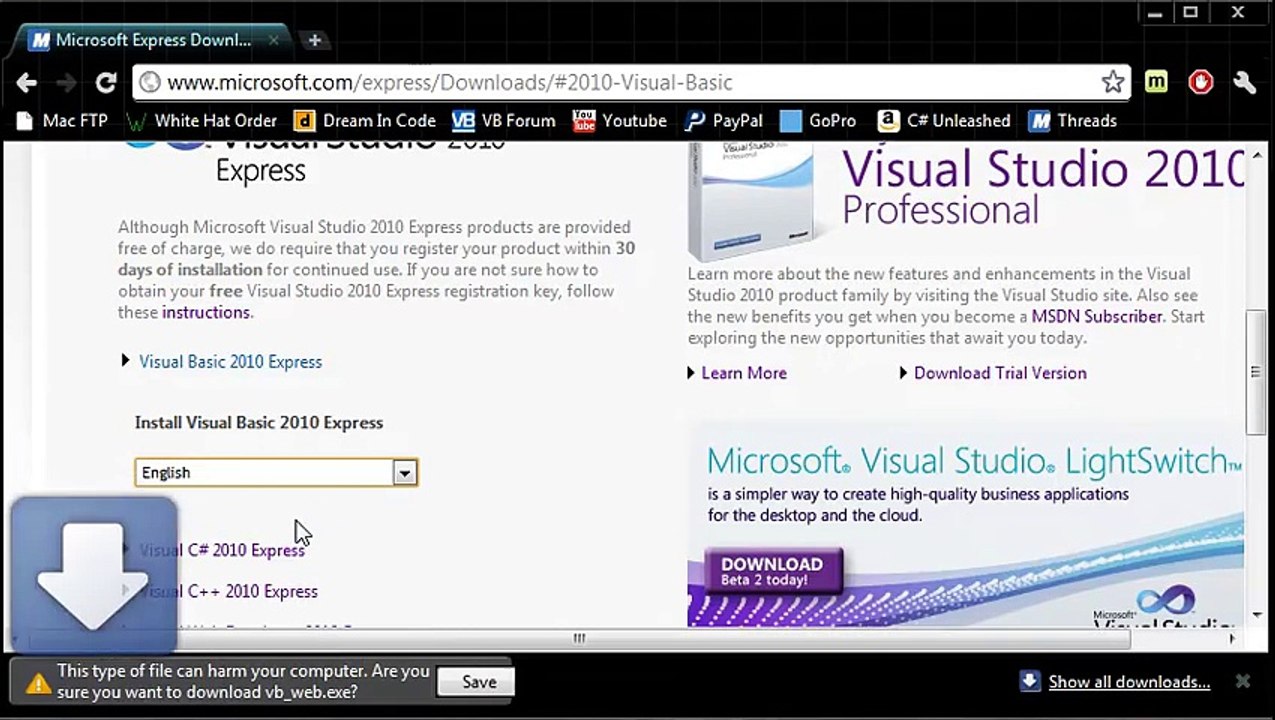Image resolution: width=1275 pixels, height=720 pixels.
Task: Click the vertical scrollbar thumb
Action: click(x=1256, y=372)
